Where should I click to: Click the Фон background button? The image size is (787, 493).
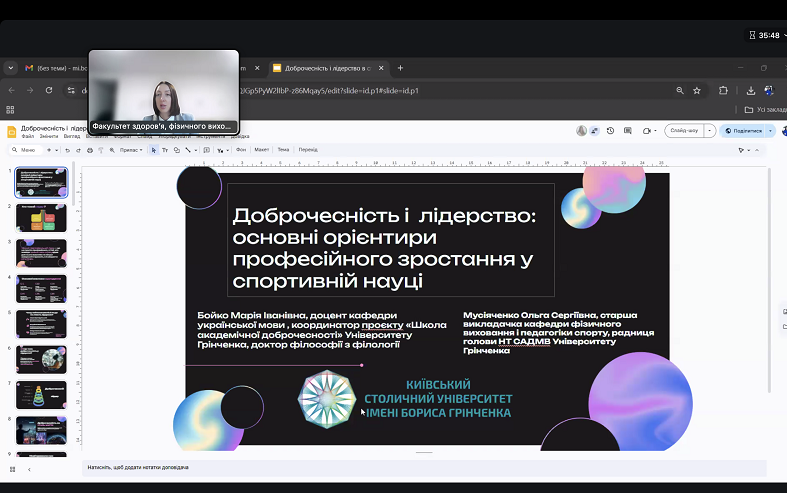pyautogui.click(x=241, y=150)
